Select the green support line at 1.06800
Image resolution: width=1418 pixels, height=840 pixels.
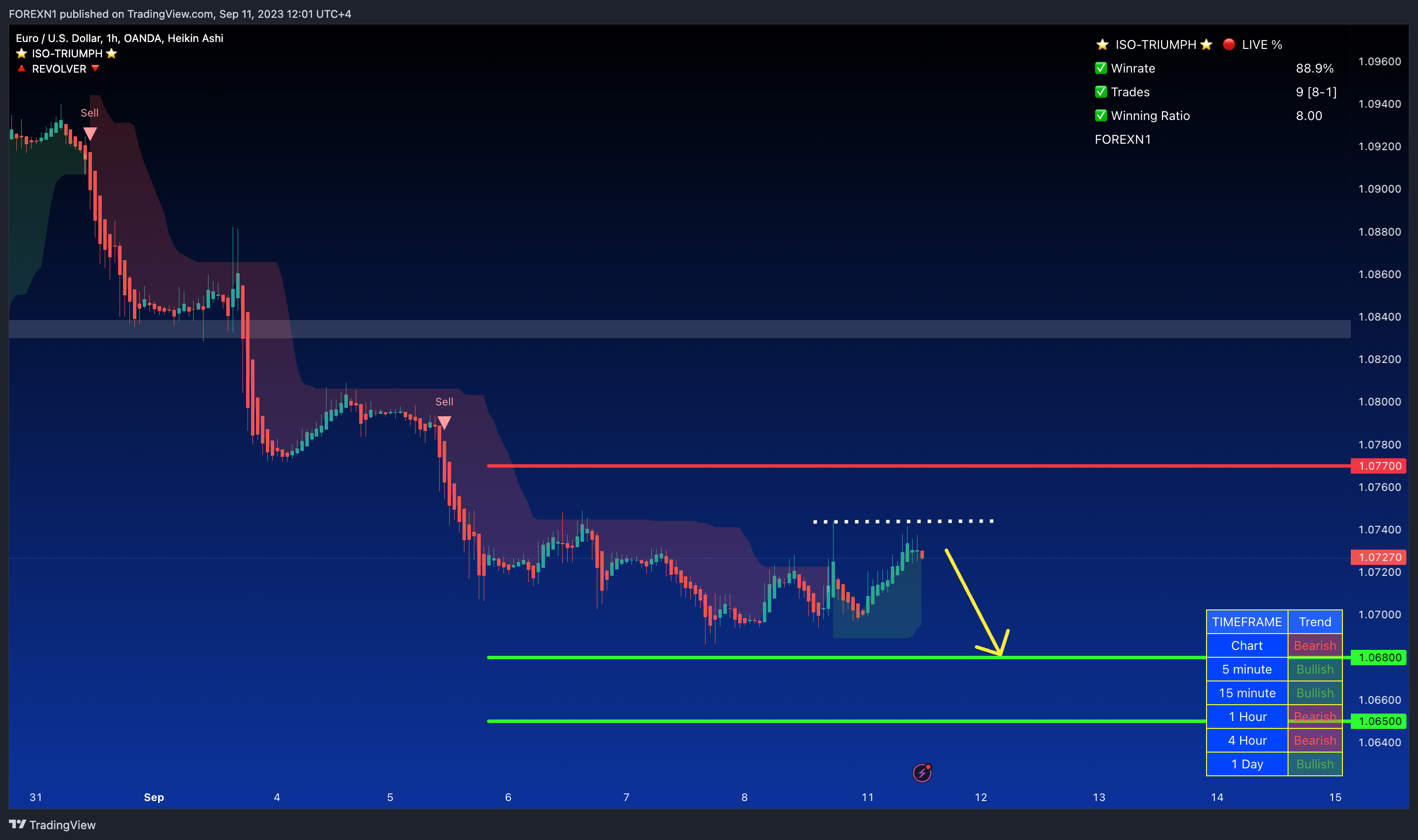(x=846, y=657)
